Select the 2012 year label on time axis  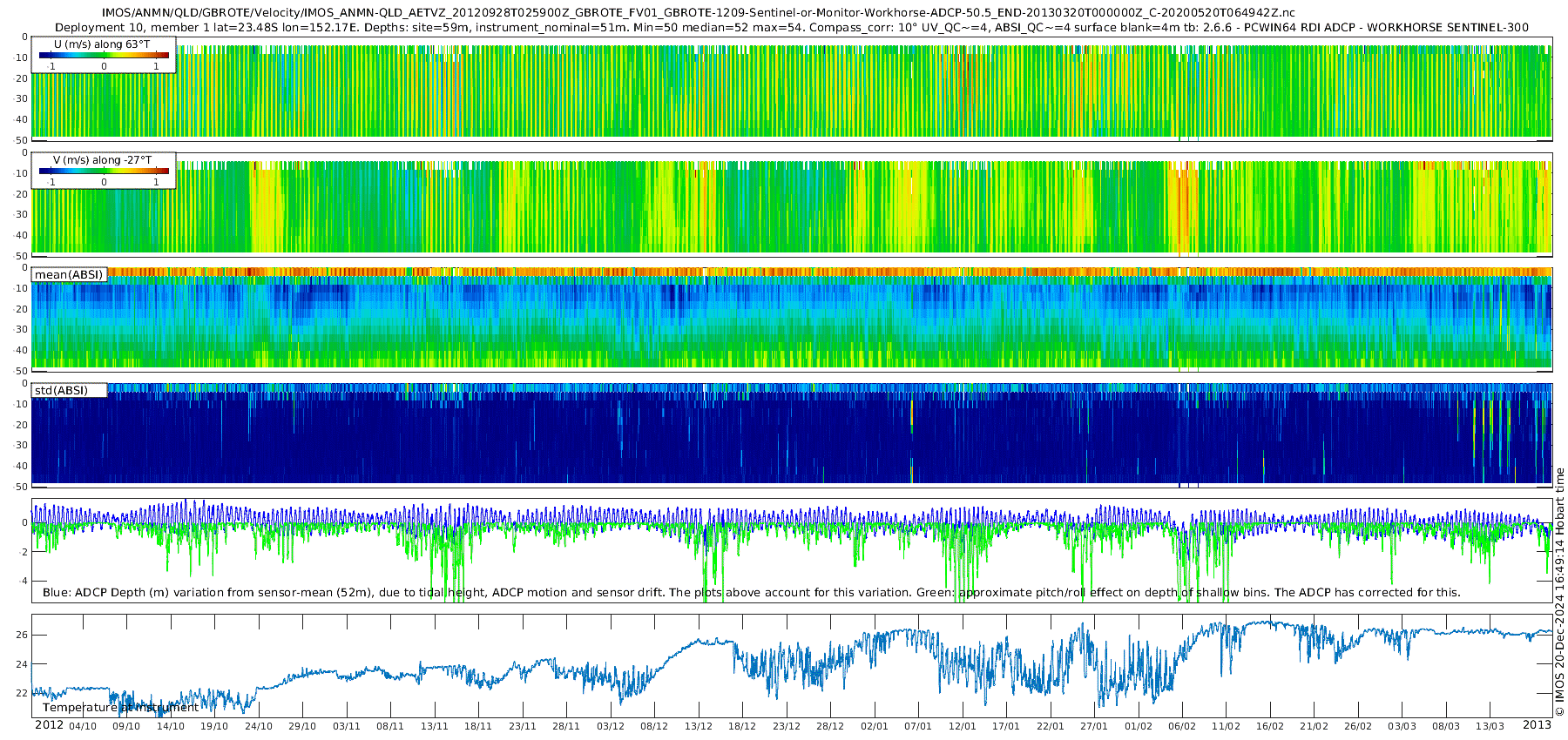click(49, 725)
